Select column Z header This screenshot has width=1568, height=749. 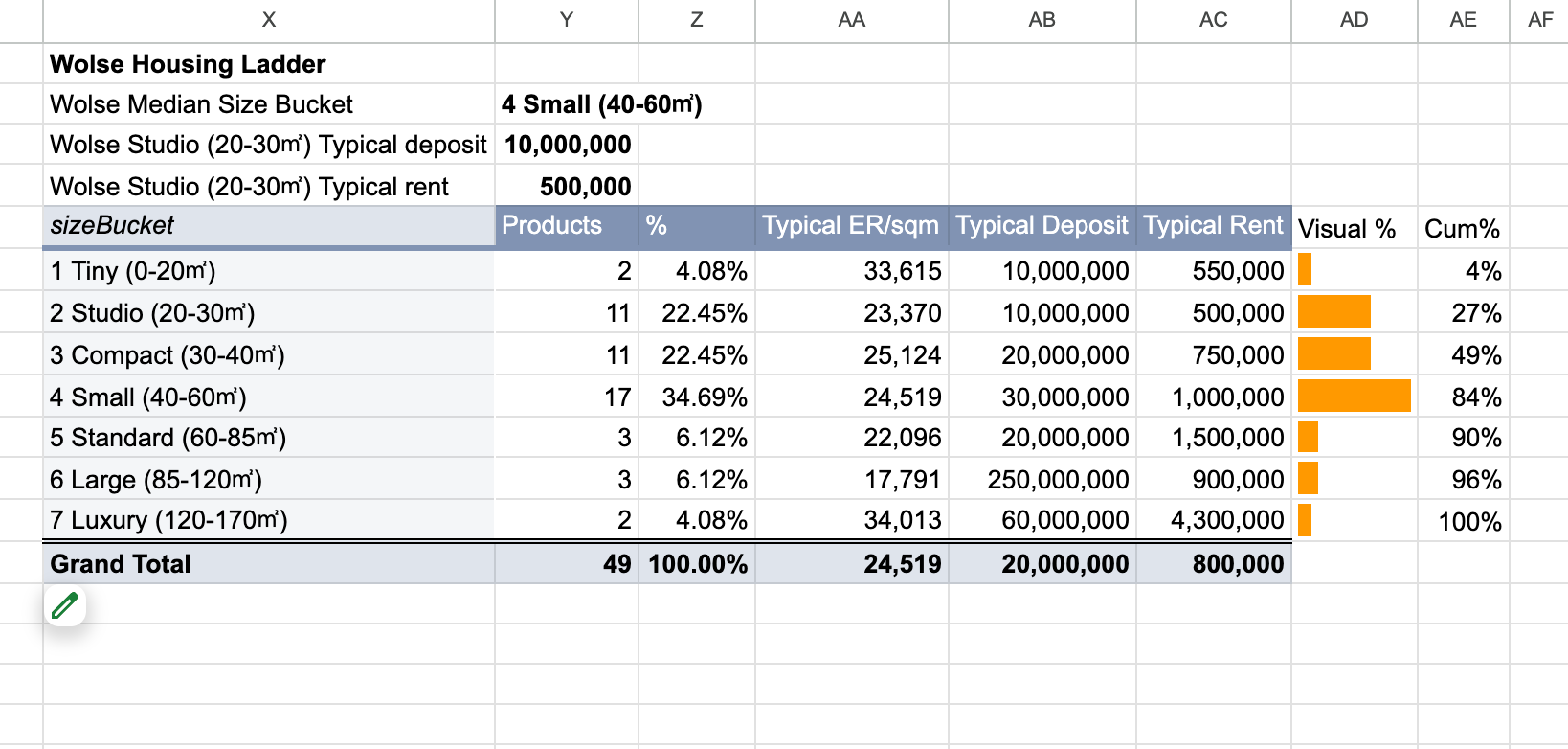[x=697, y=20]
